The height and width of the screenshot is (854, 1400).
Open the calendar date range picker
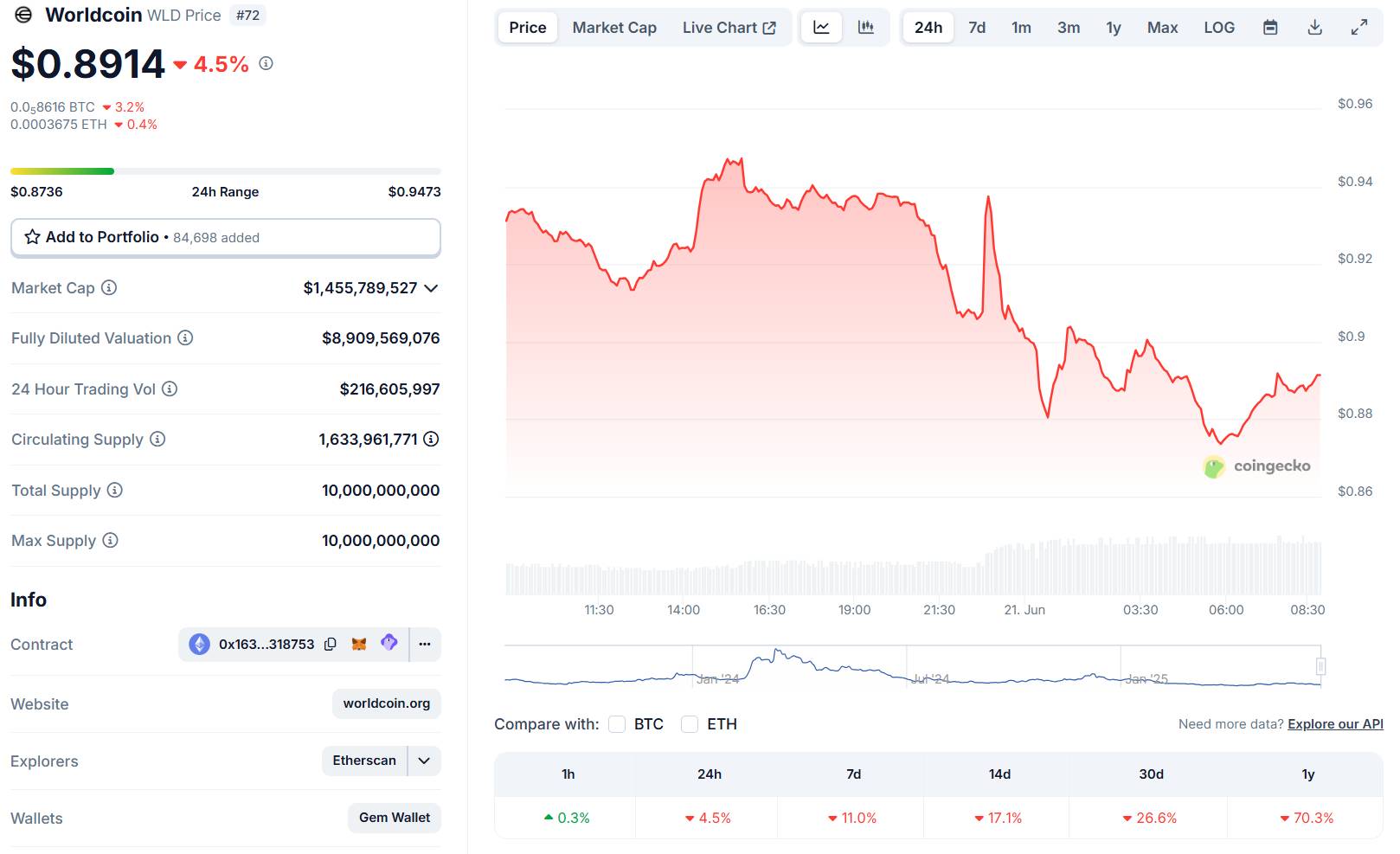point(1270,28)
